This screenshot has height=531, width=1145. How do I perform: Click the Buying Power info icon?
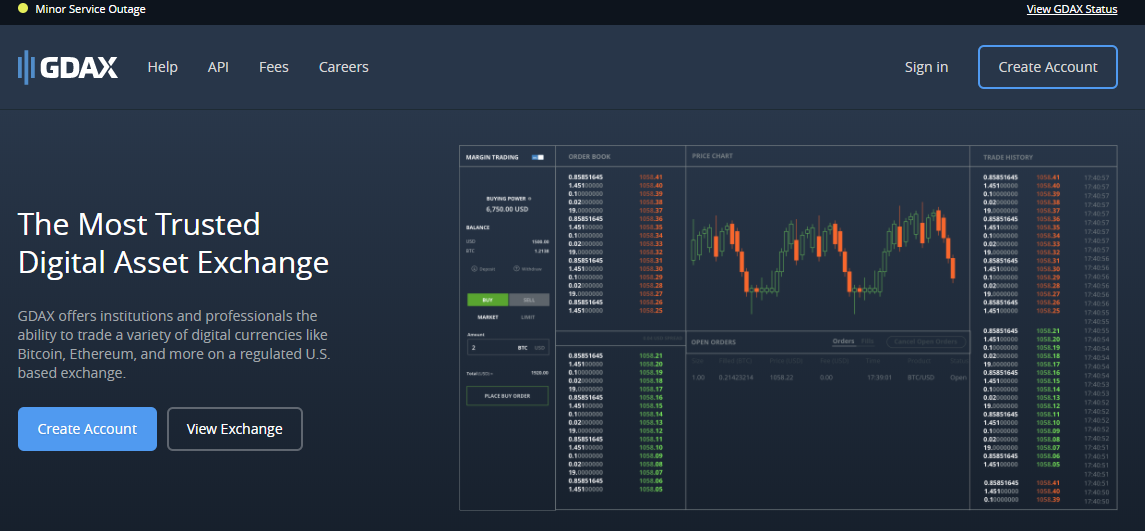529,198
